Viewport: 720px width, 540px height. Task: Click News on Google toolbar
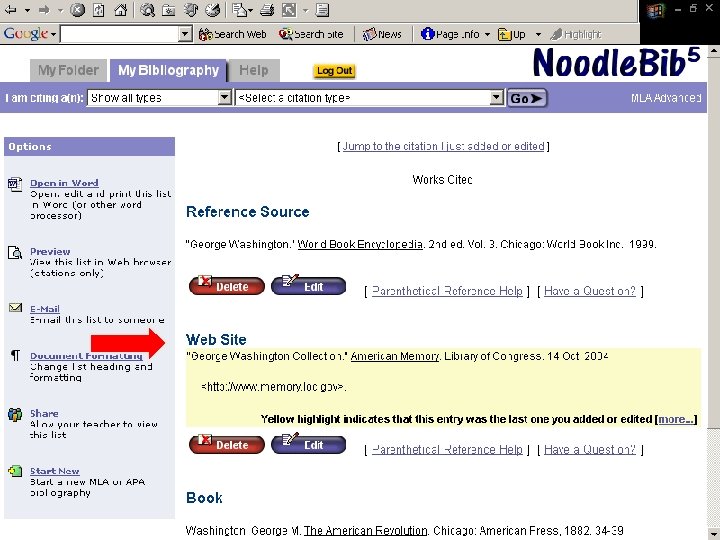coord(382,34)
